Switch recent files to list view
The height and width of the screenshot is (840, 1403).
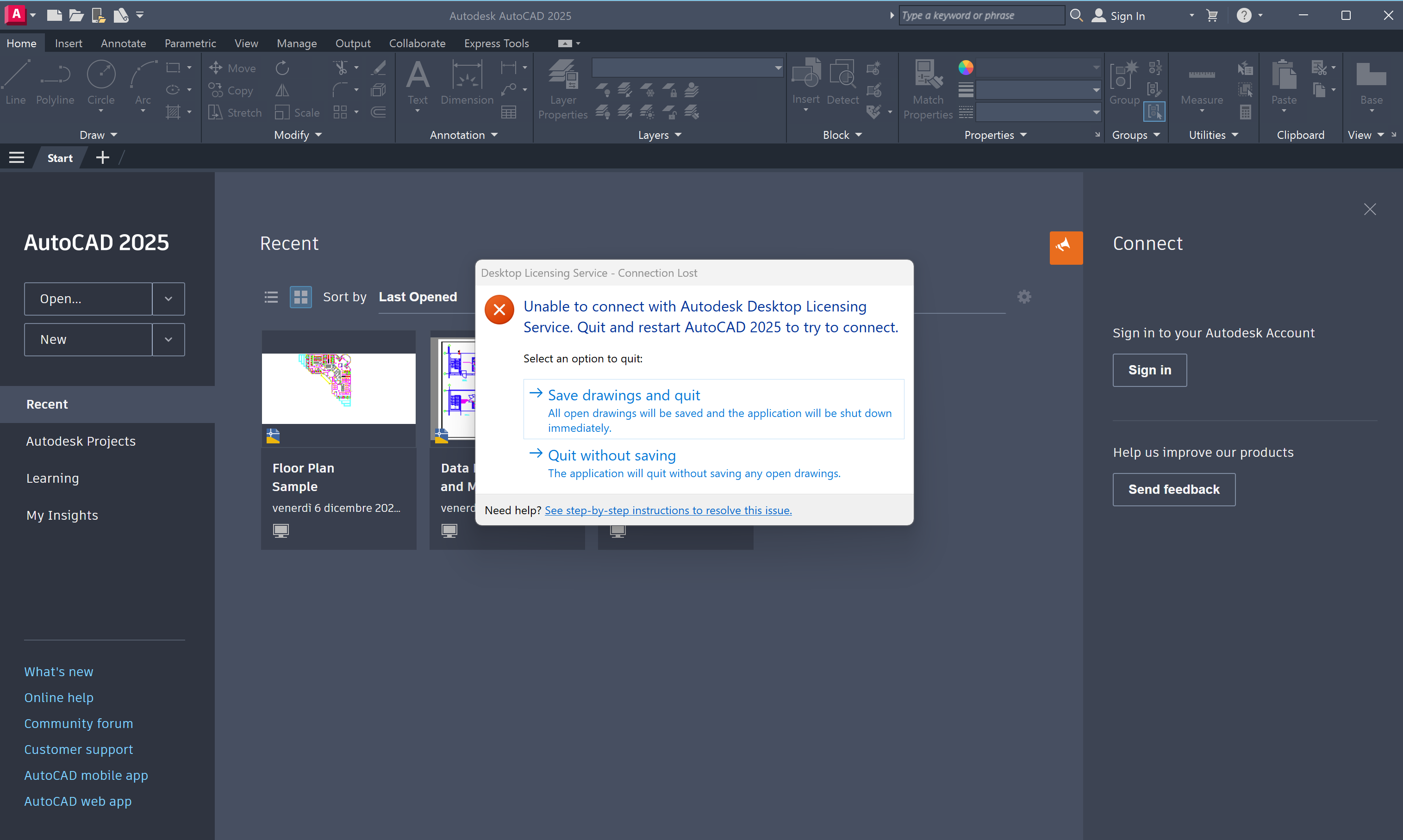271,297
